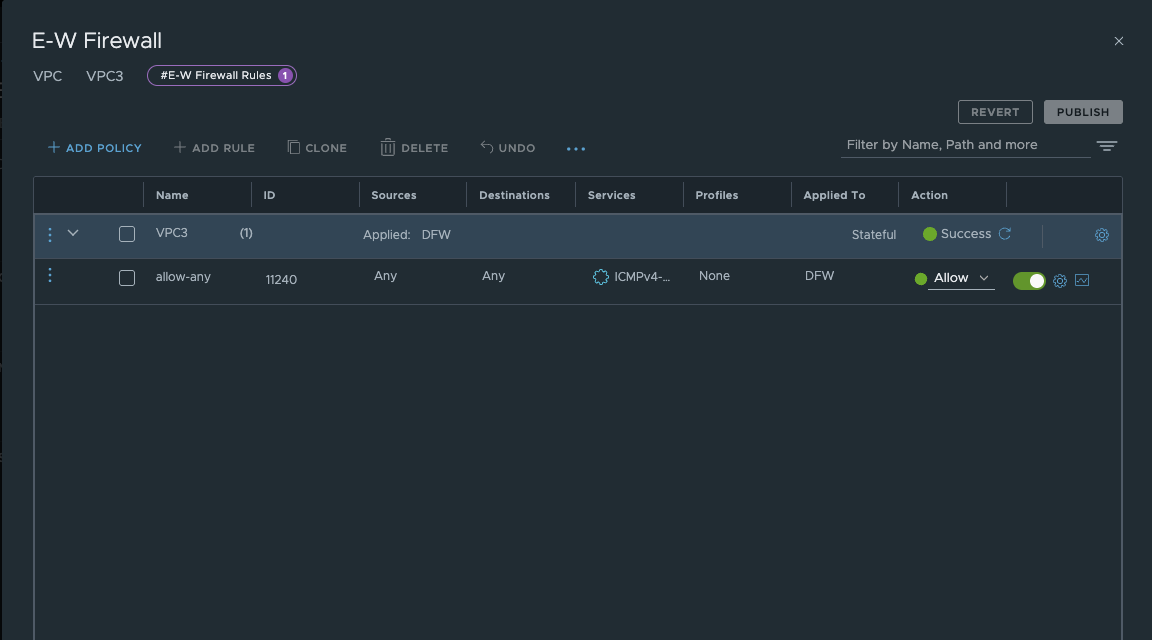Click the Undo icon
The height and width of the screenshot is (640, 1152).
(507, 147)
